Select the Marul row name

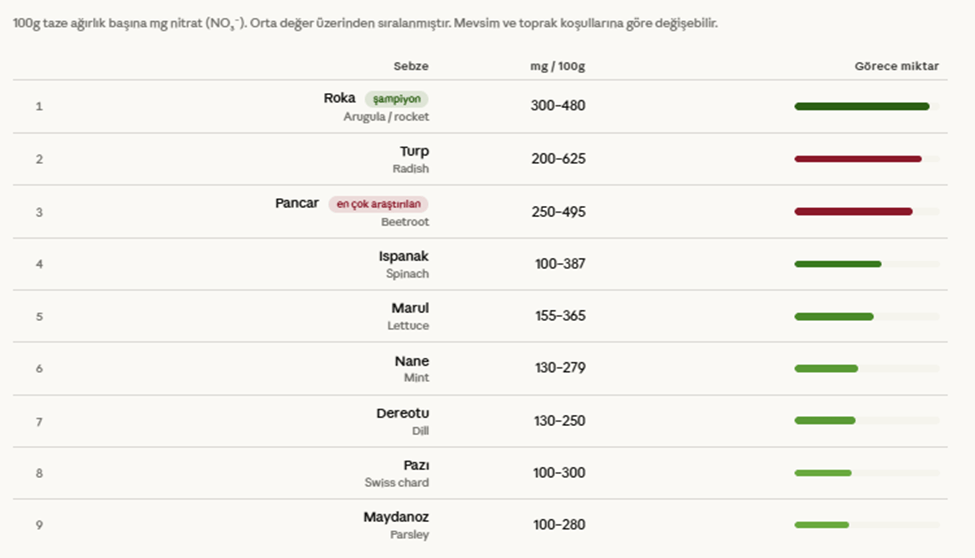pos(410,308)
